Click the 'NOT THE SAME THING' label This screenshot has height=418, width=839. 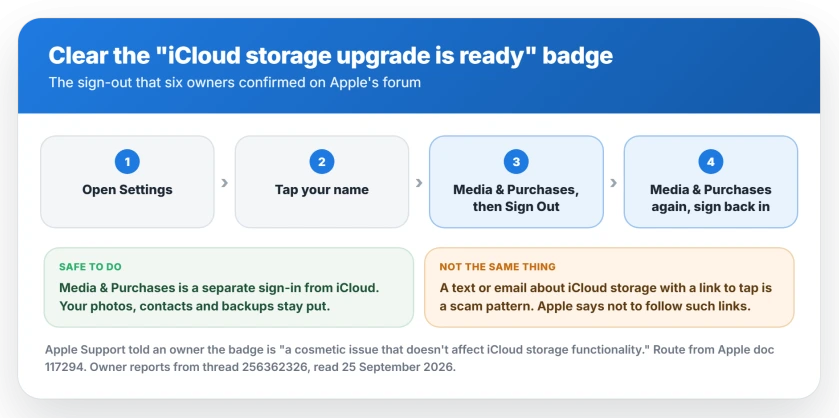[x=498, y=267]
